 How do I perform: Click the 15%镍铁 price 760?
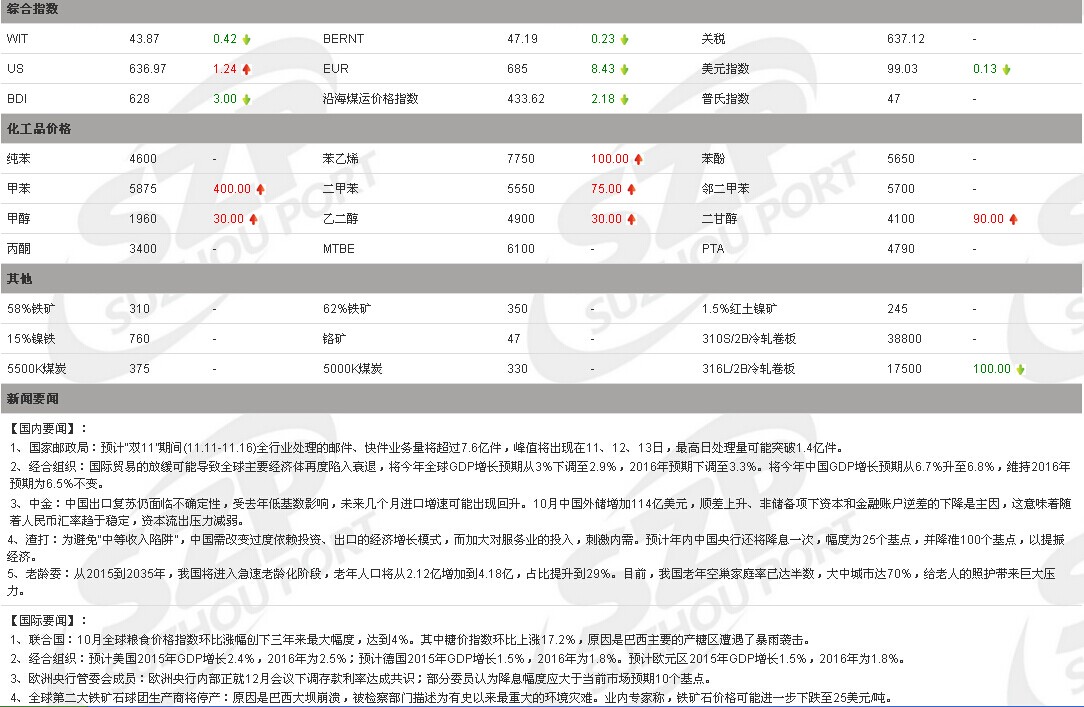coord(139,339)
